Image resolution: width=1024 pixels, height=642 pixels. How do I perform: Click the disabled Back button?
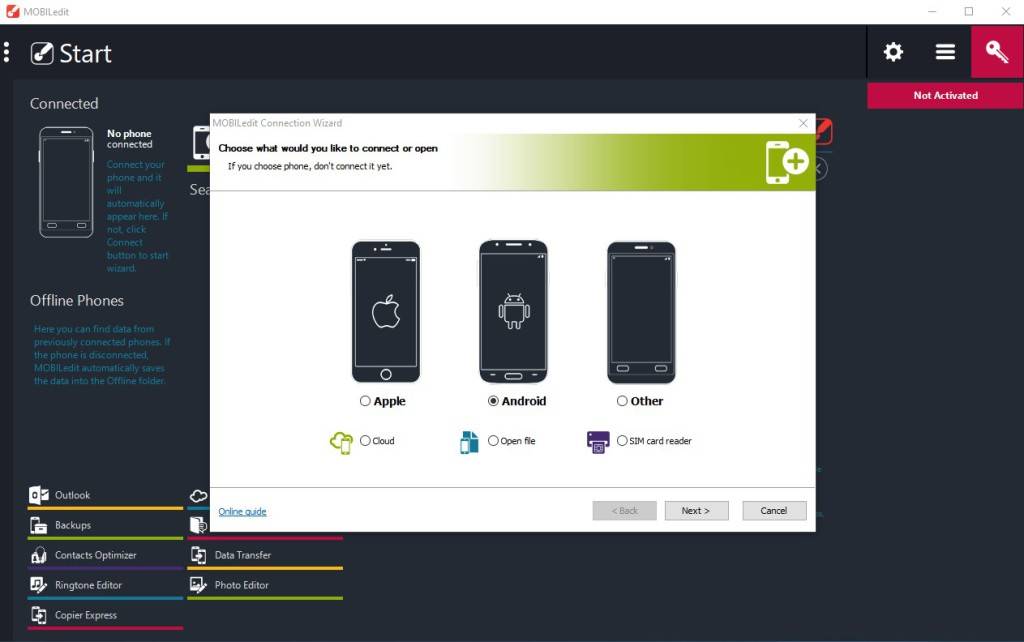click(x=624, y=511)
